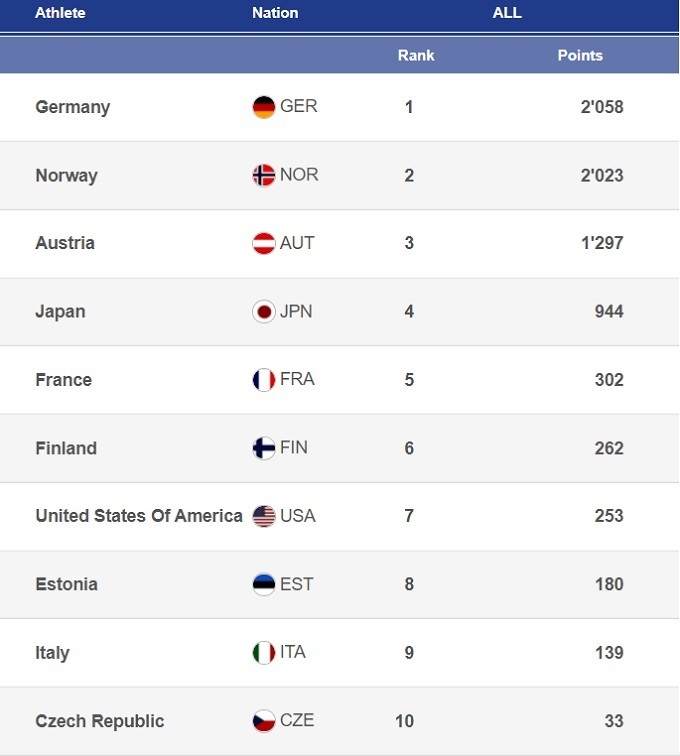Viewport: 680px width, 756px height.
Task: Click the Japan flag icon
Action: (264, 312)
